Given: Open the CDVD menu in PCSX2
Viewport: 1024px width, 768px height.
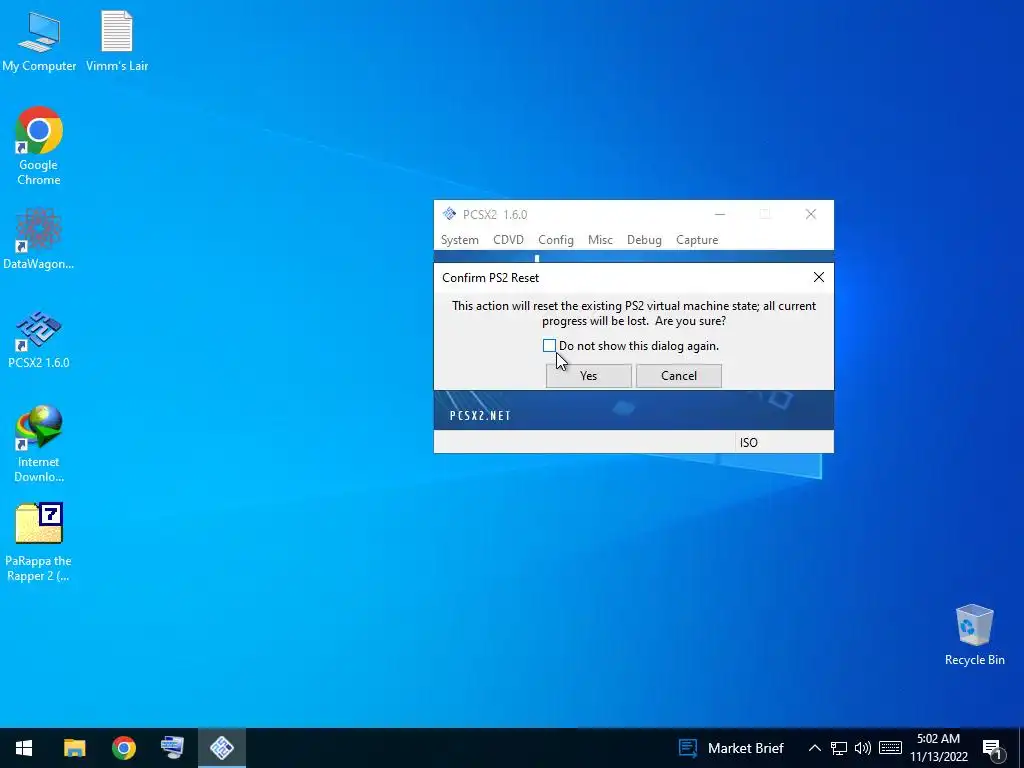Looking at the screenshot, I should point(508,240).
